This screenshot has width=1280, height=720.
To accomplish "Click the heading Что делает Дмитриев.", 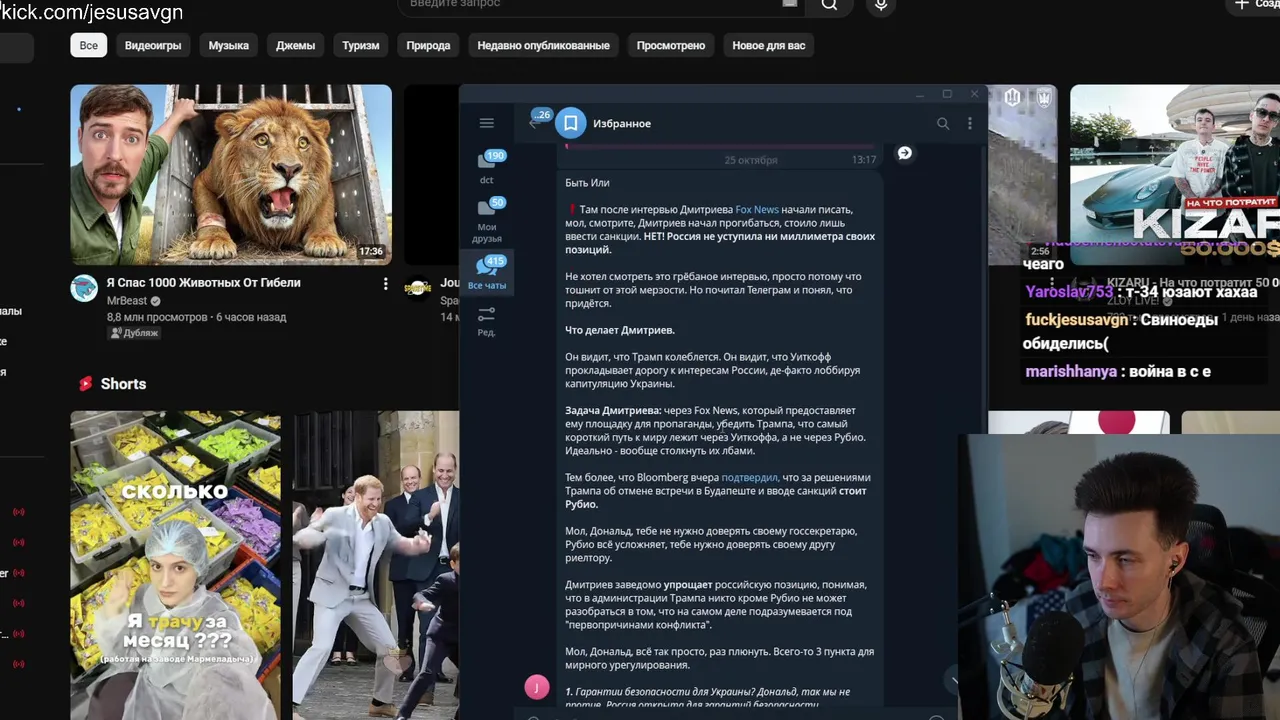I will coord(620,330).
